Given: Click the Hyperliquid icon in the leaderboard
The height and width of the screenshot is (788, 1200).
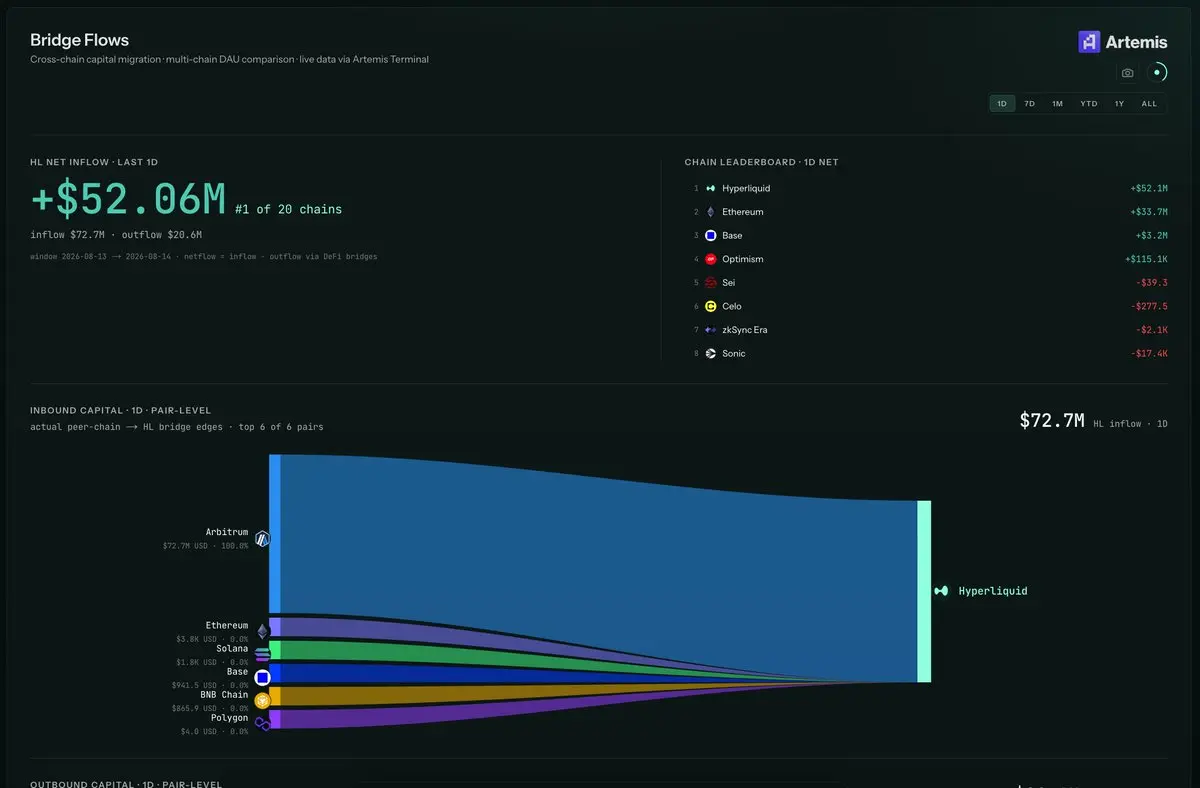Looking at the screenshot, I should (711, 188).
